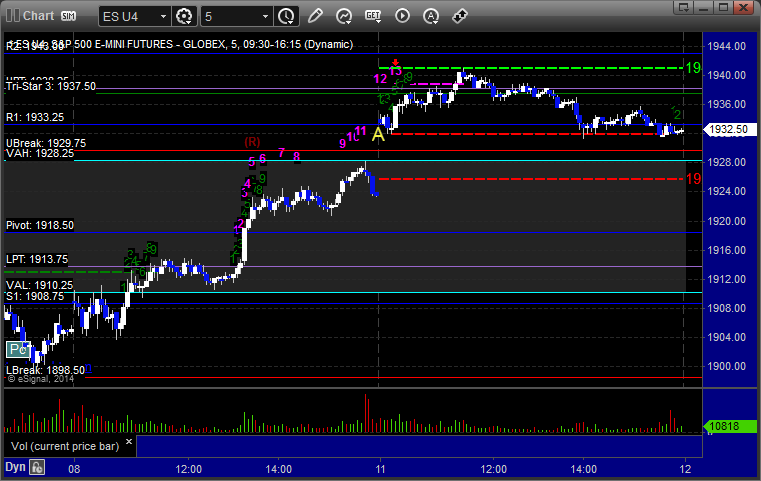Open the GET studies menu
Viewport: 761px width, 481px height.
pyautogui.click(x=373, y=16)
